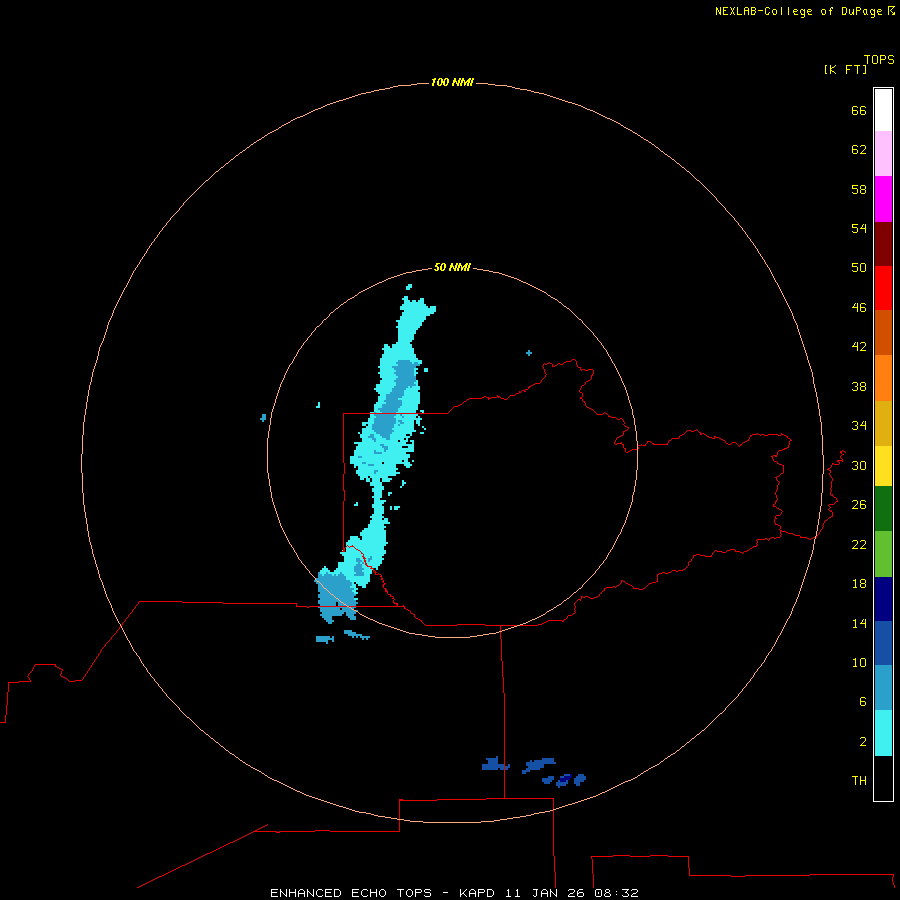Click the '62' legend value label
The height and width of the screenshot is (900, 900).
(859, 149)
